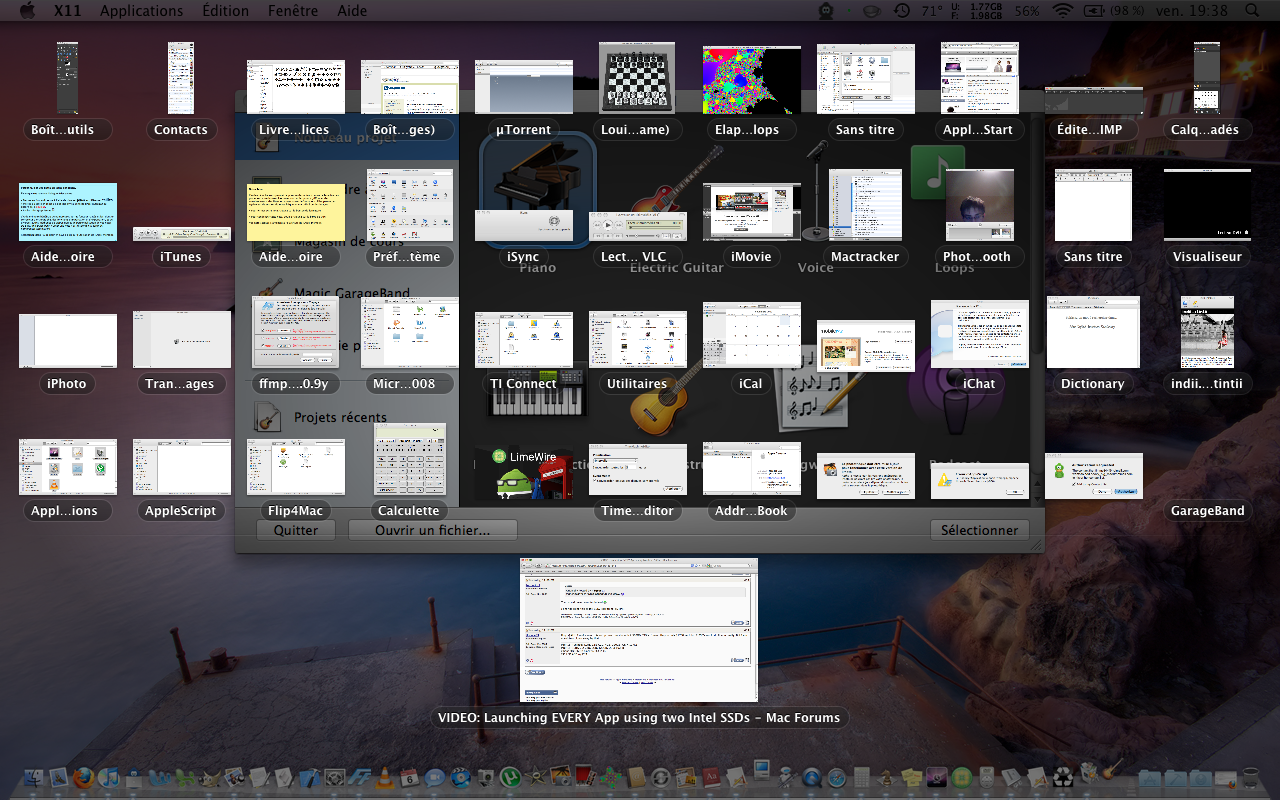This screenshot has width=1280, height=800.
Task: Open the Finder icon in the Dock
Action: pyautogui.click(x=34, y=777)
